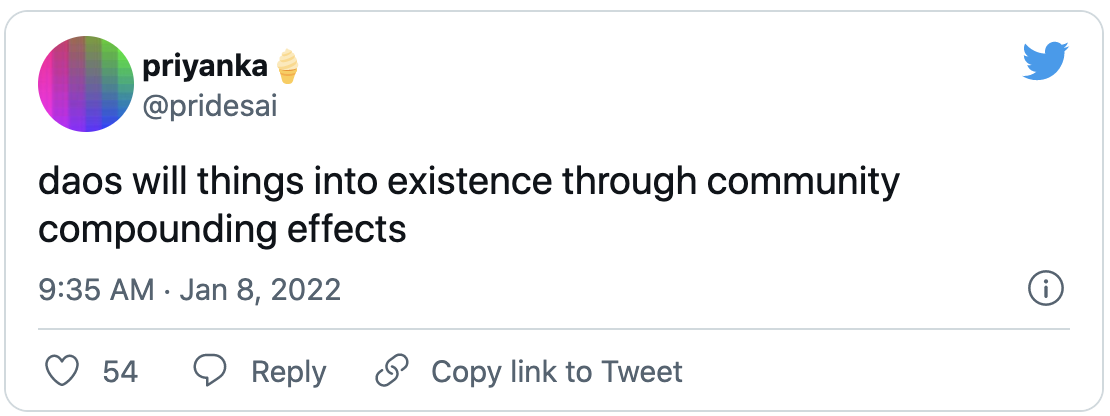Screen dimensions: 1110x416
Task: Open the info circle icon
Action: [1045, 290]
